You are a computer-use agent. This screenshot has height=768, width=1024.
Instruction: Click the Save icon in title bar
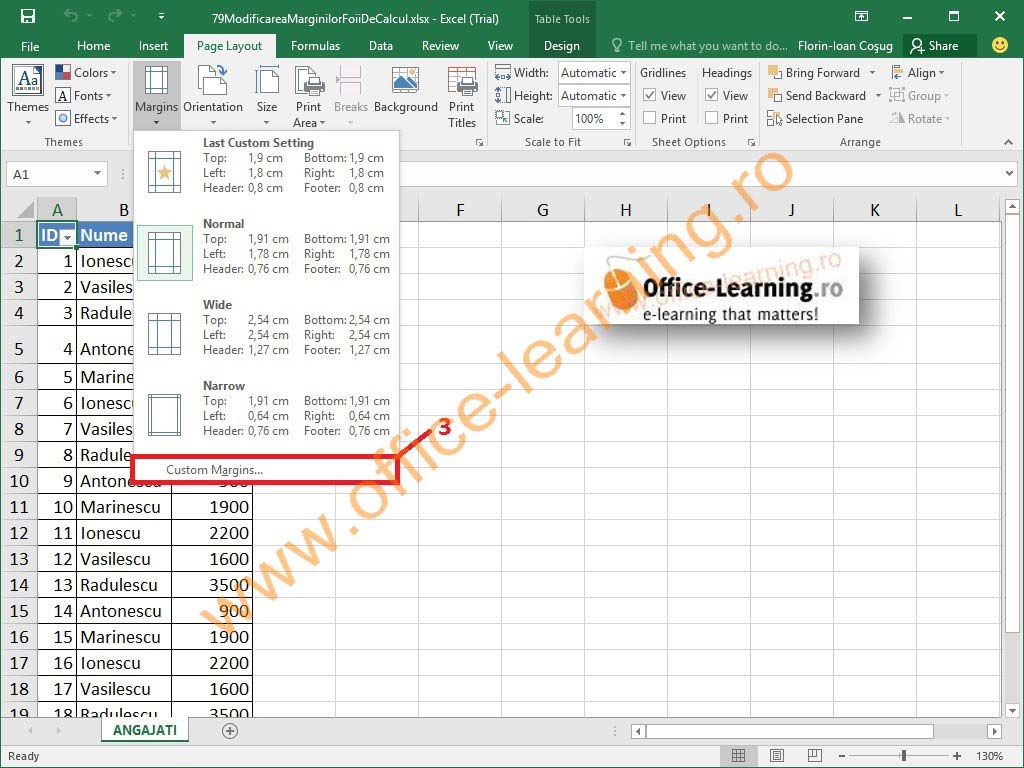tap(28, 16)
